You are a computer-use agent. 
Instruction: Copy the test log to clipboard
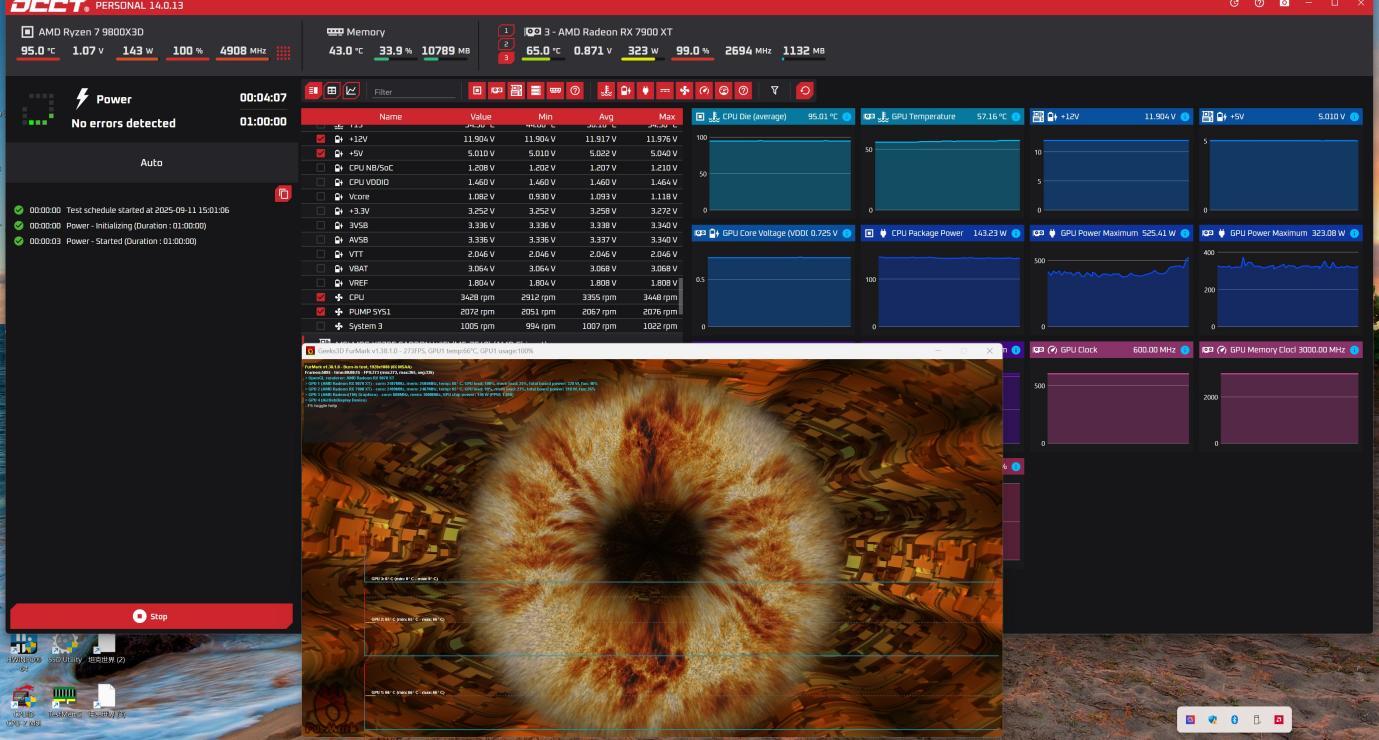[x=283, y=194]
